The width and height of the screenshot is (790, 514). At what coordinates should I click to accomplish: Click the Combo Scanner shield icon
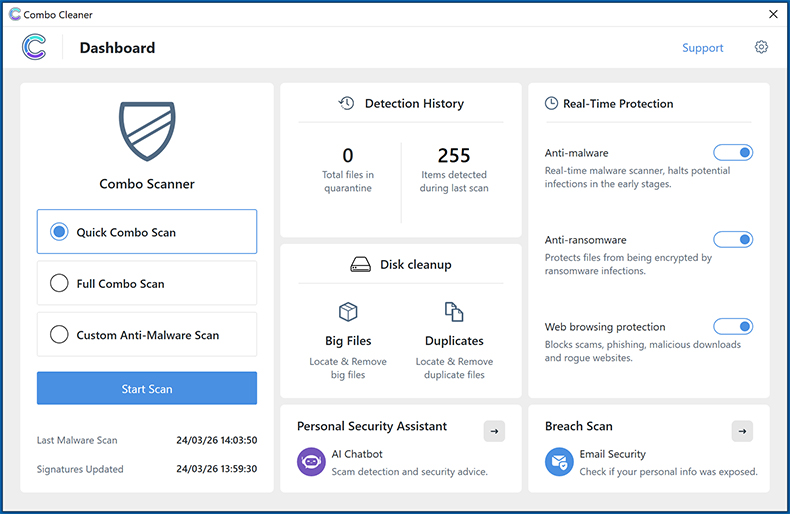[147, 131]
